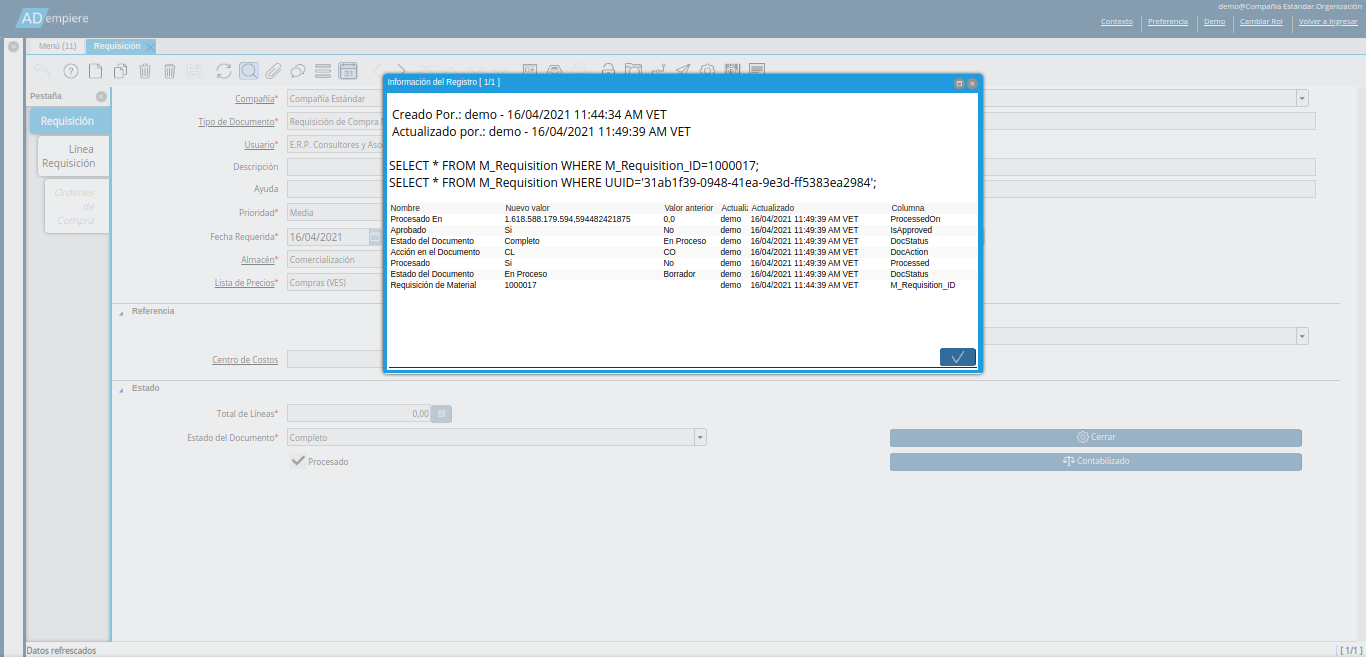Toggle the grid view list icon
Viewport: 1366px width, 657px height.
point(323,71)
